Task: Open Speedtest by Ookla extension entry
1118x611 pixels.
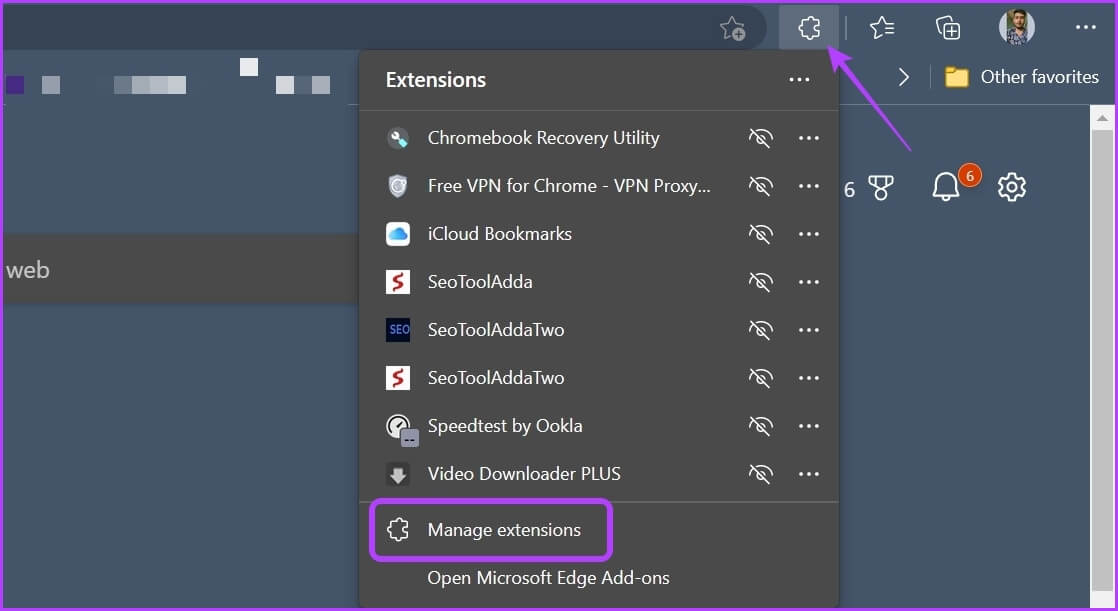Action: coord(505,426)
